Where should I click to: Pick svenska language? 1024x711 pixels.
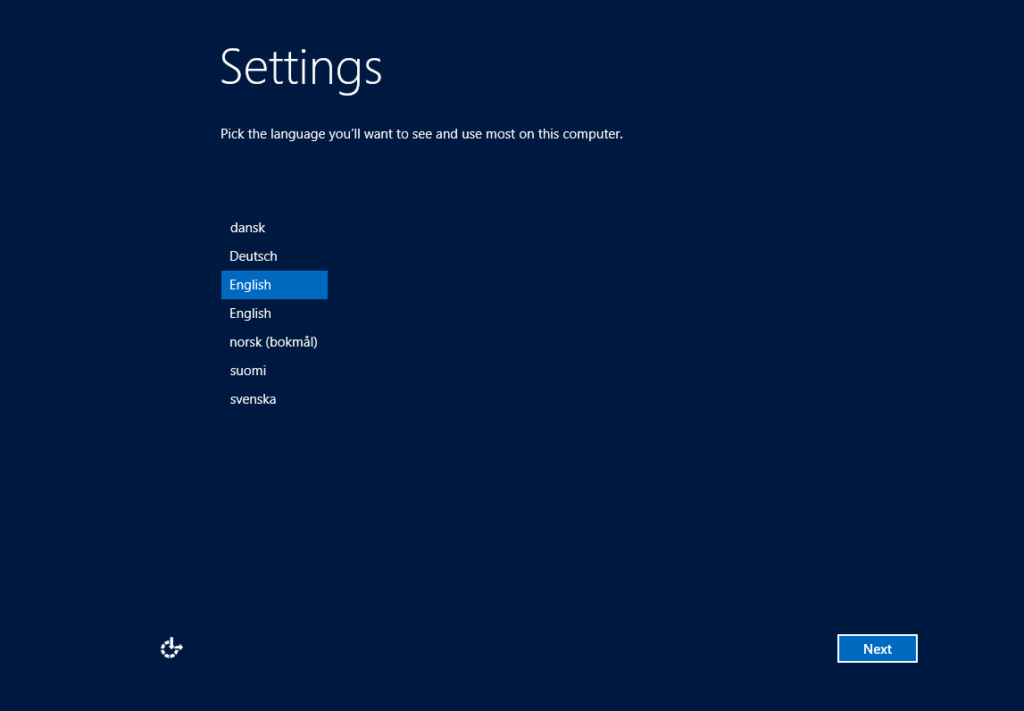click(x=274, y=400)
